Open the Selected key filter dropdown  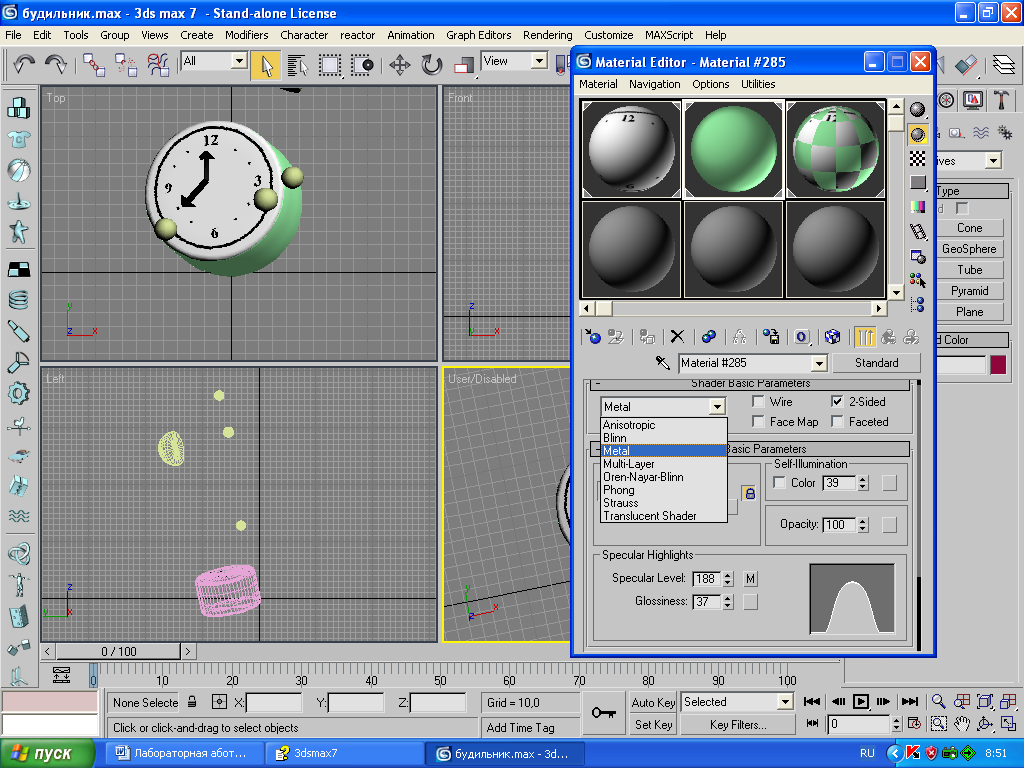(785, 702)
